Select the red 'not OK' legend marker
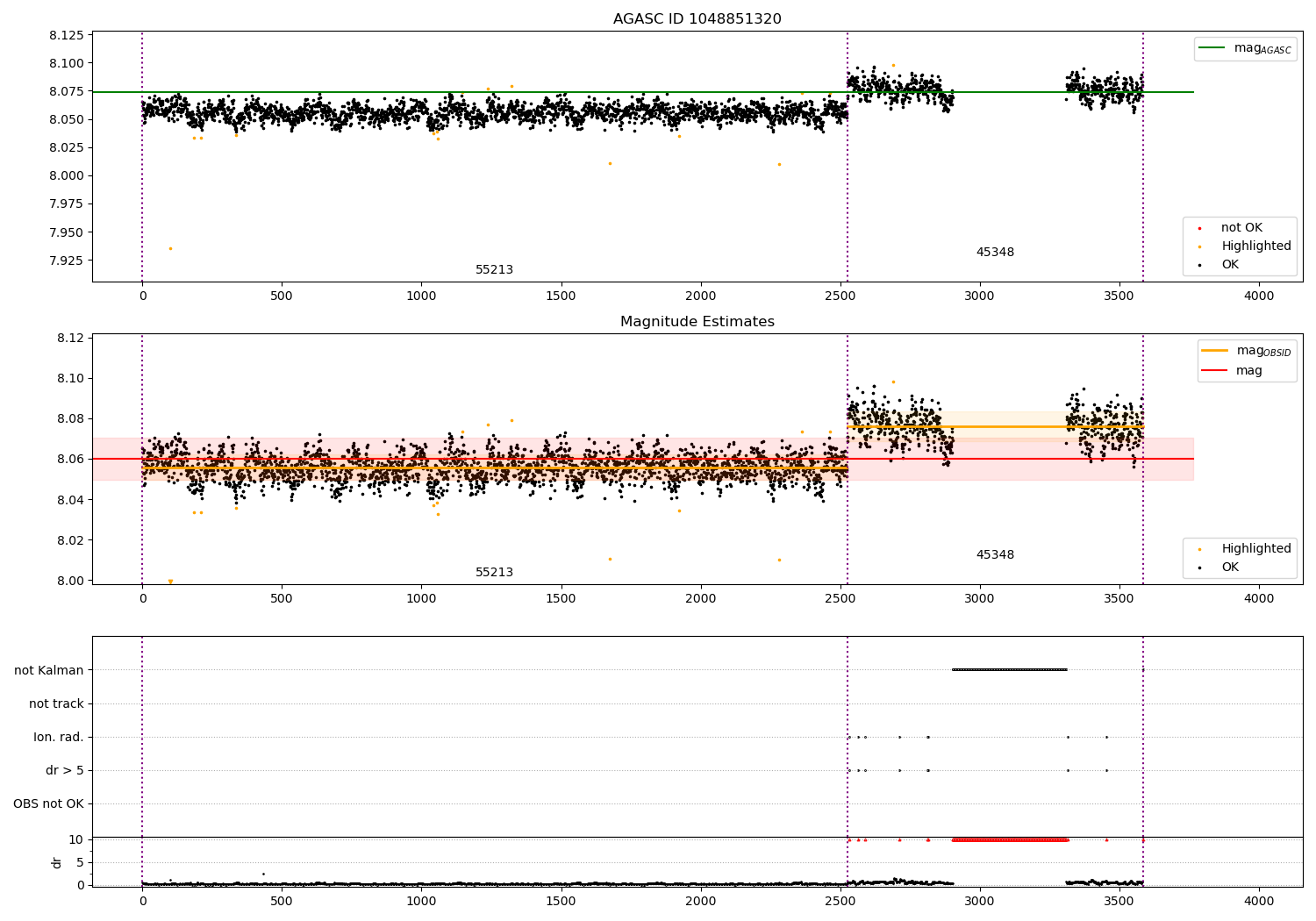Screen dimensions: 1316x921 pos(1199,228)
